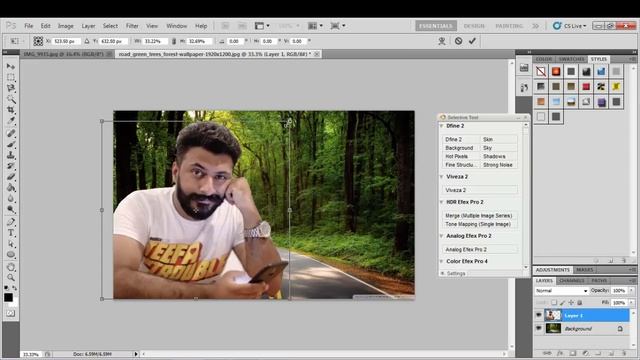Open the File menu

(x=29, y=26)
